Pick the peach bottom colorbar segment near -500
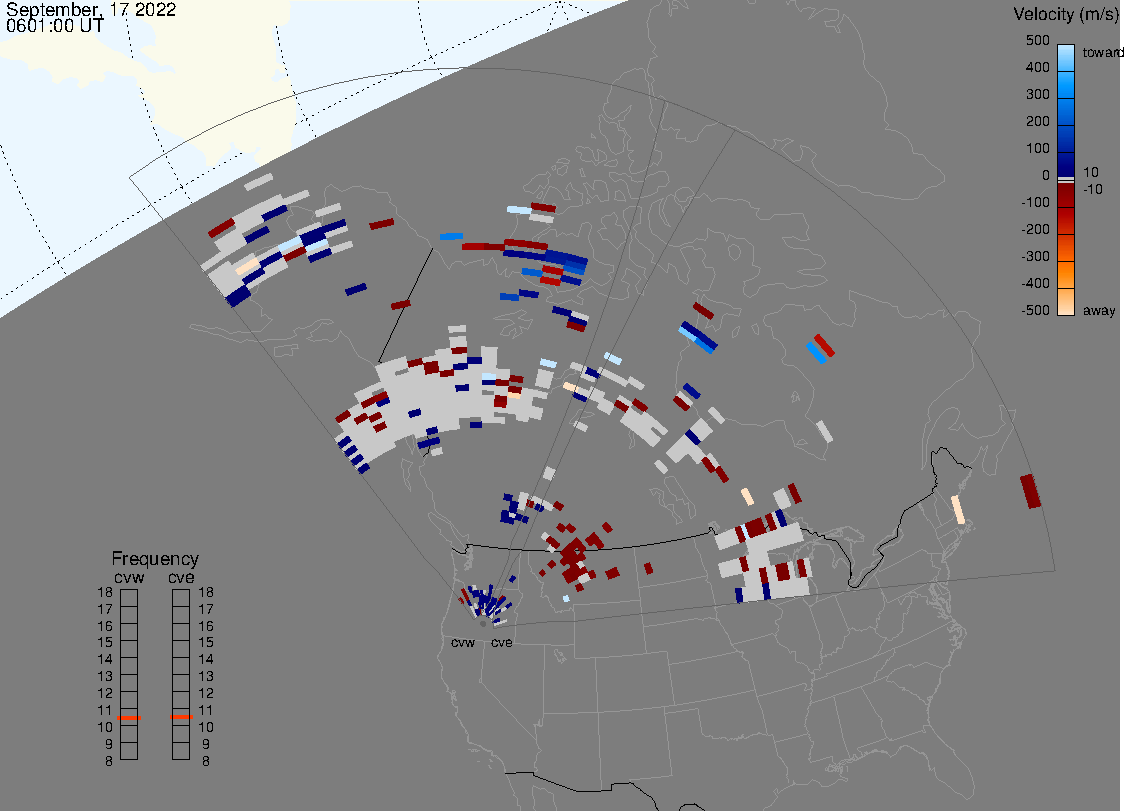 coord(1066,302)
